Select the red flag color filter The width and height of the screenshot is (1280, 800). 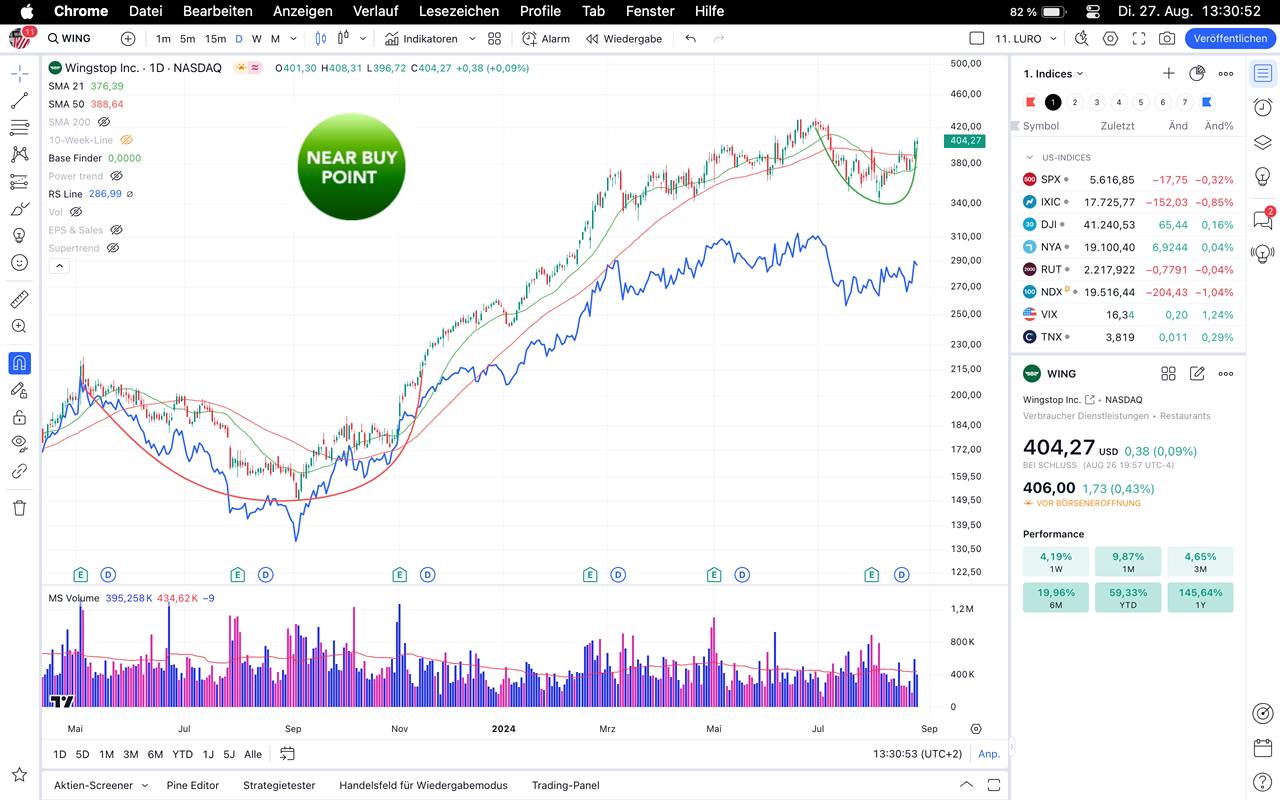1031,102
